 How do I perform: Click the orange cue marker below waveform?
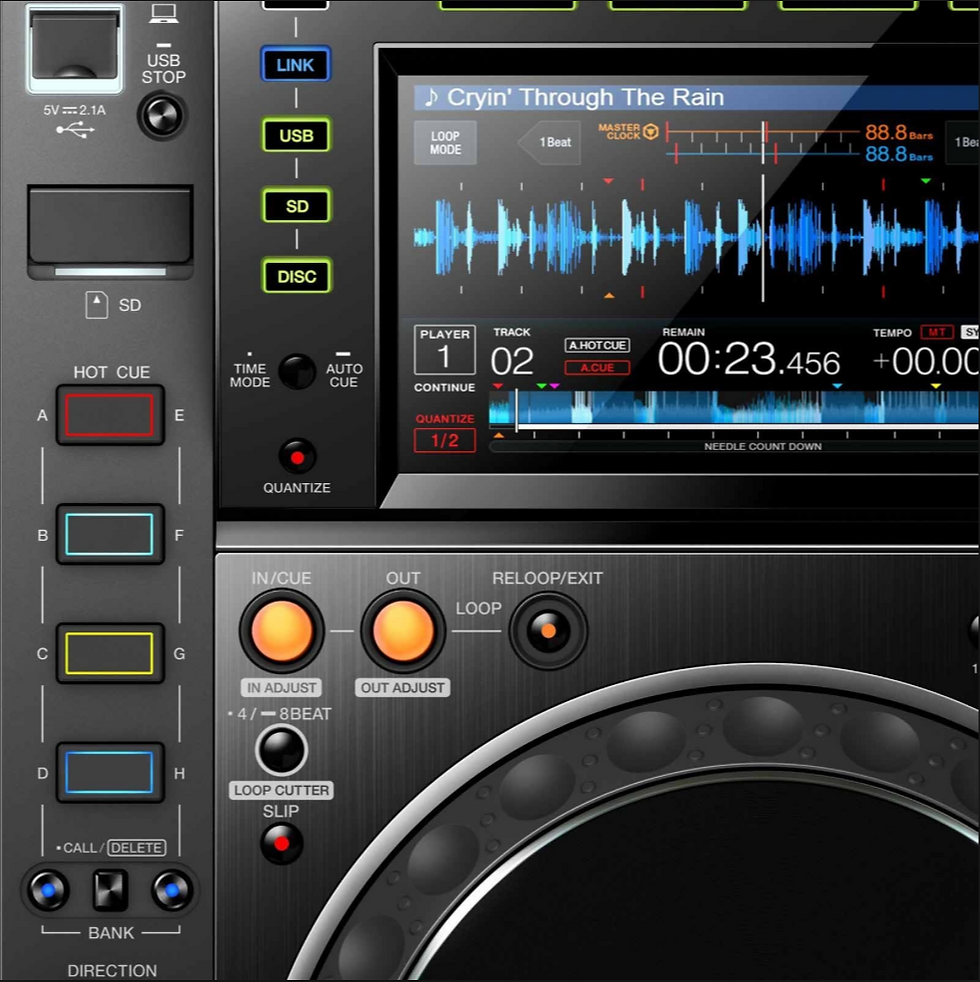tap(609, 295)
